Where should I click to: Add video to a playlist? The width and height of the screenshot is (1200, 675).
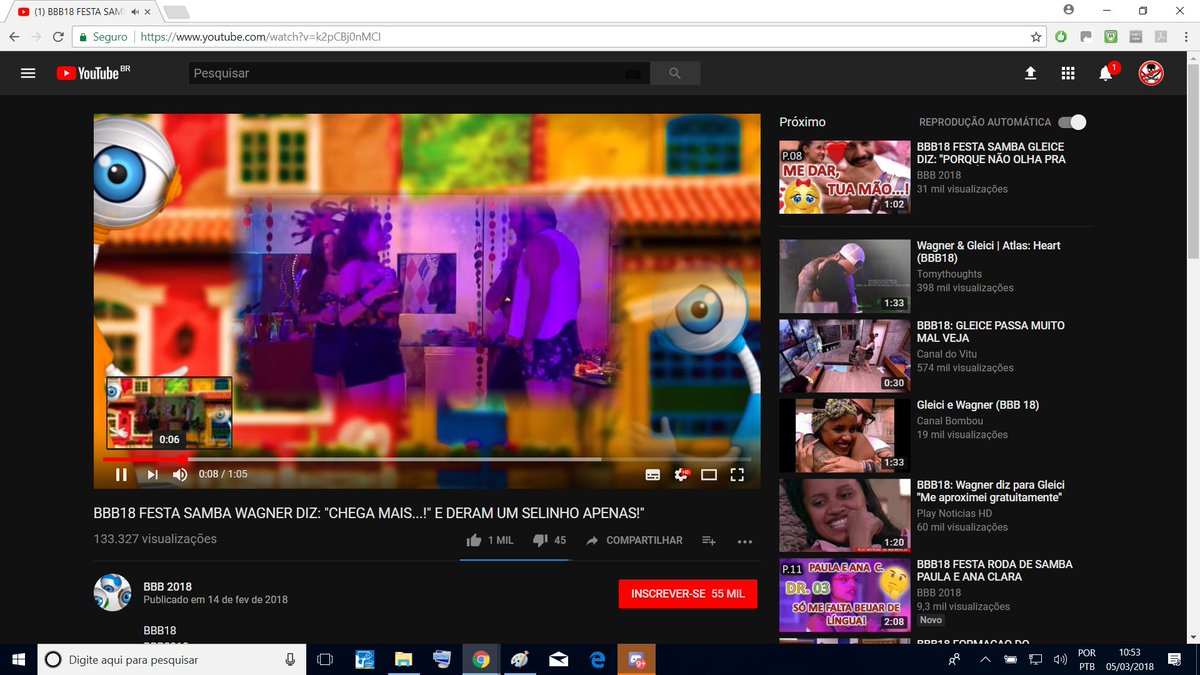pyautogui.click(x=709, y=540)
